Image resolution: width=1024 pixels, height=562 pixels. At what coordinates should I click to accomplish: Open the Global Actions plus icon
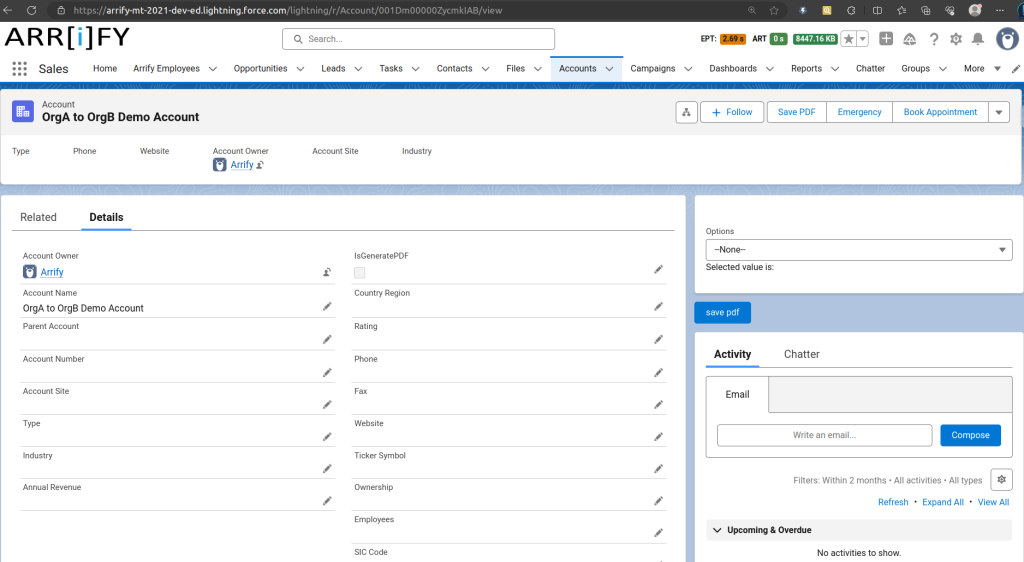886,39
